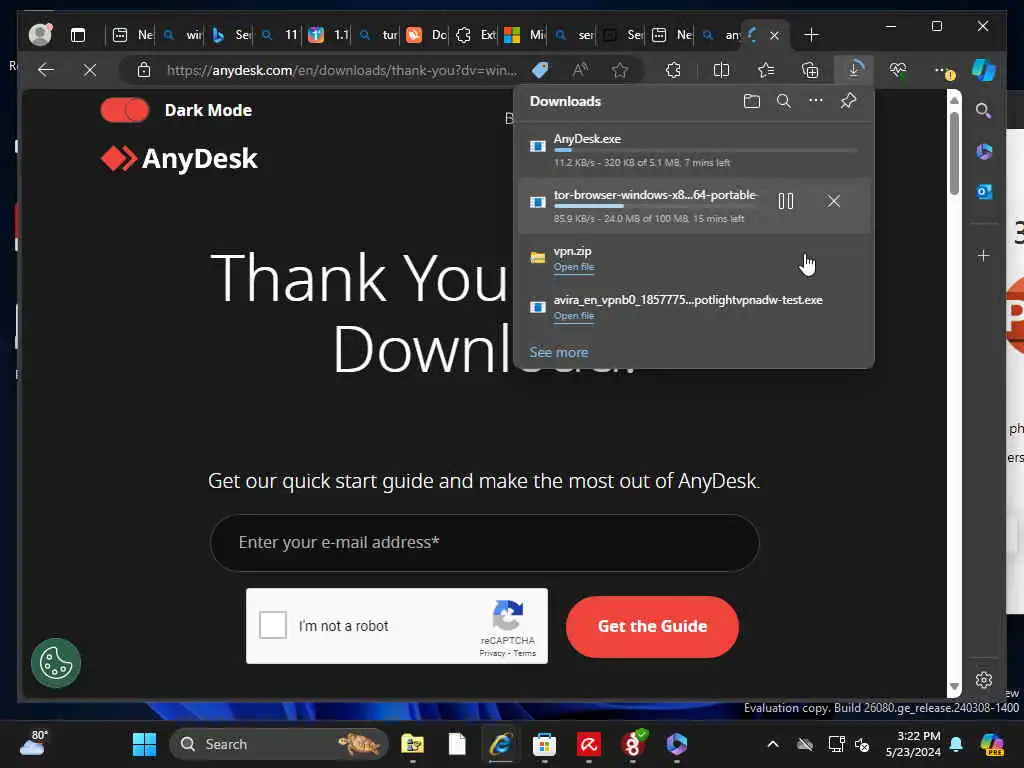Open Copilot preview taskbar icon

point(992,744)
